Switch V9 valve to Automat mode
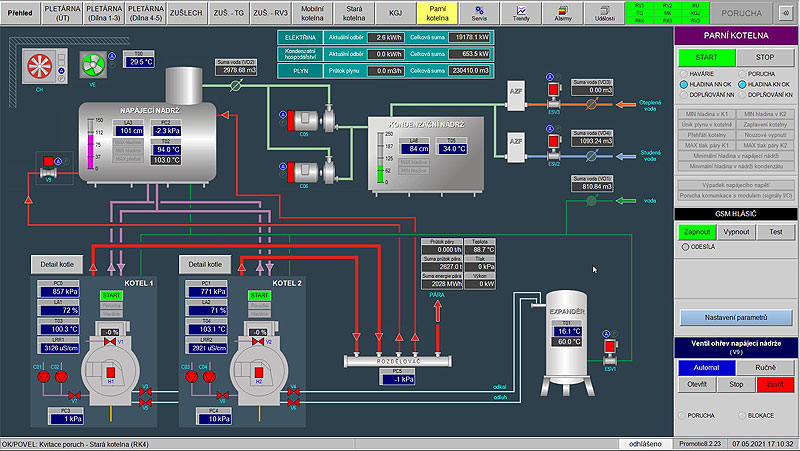This screenshot has height=451, width=800. pyautogui.click(x=706, y=367)
